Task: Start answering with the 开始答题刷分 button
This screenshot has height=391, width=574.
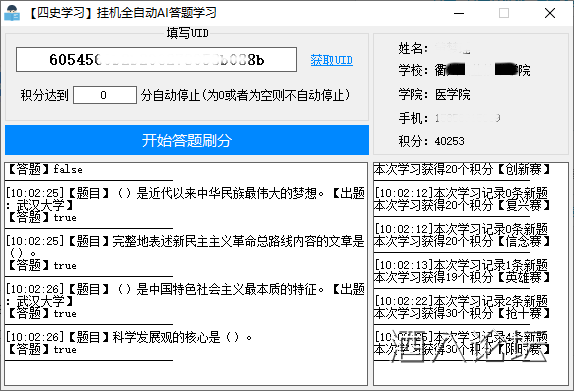Action: tap(187, 140)
